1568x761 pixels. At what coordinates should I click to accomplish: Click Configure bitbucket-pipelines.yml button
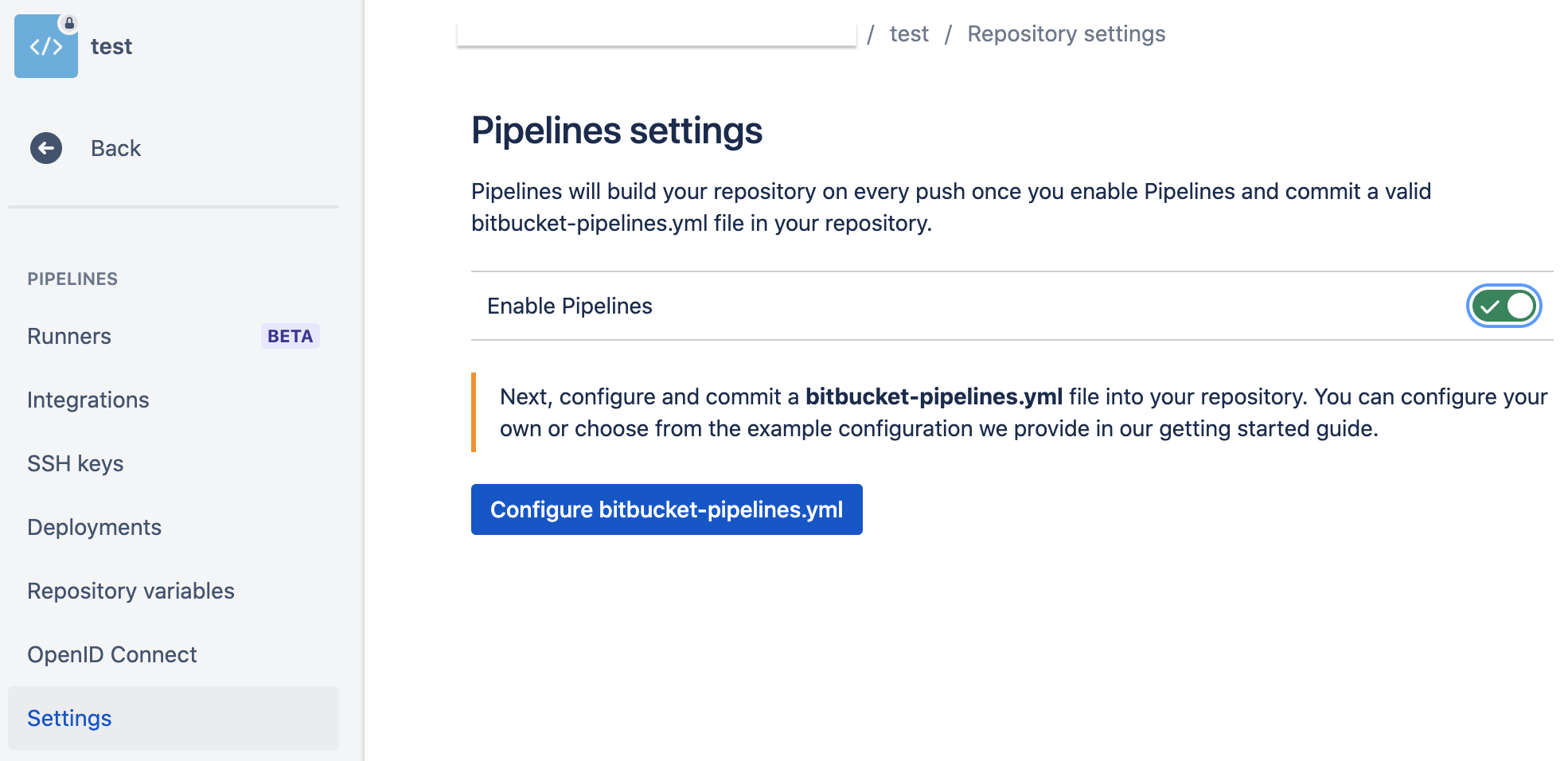click(666, 509)
